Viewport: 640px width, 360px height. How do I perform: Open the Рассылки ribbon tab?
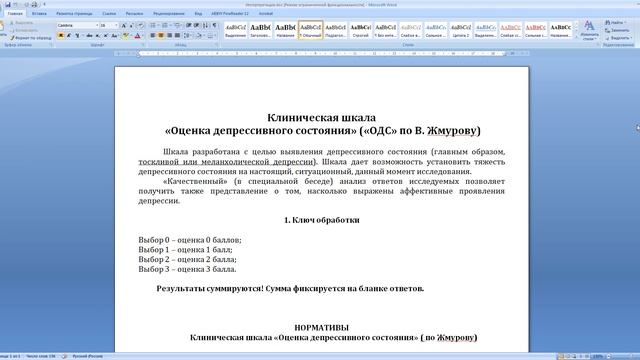[134, 13]
